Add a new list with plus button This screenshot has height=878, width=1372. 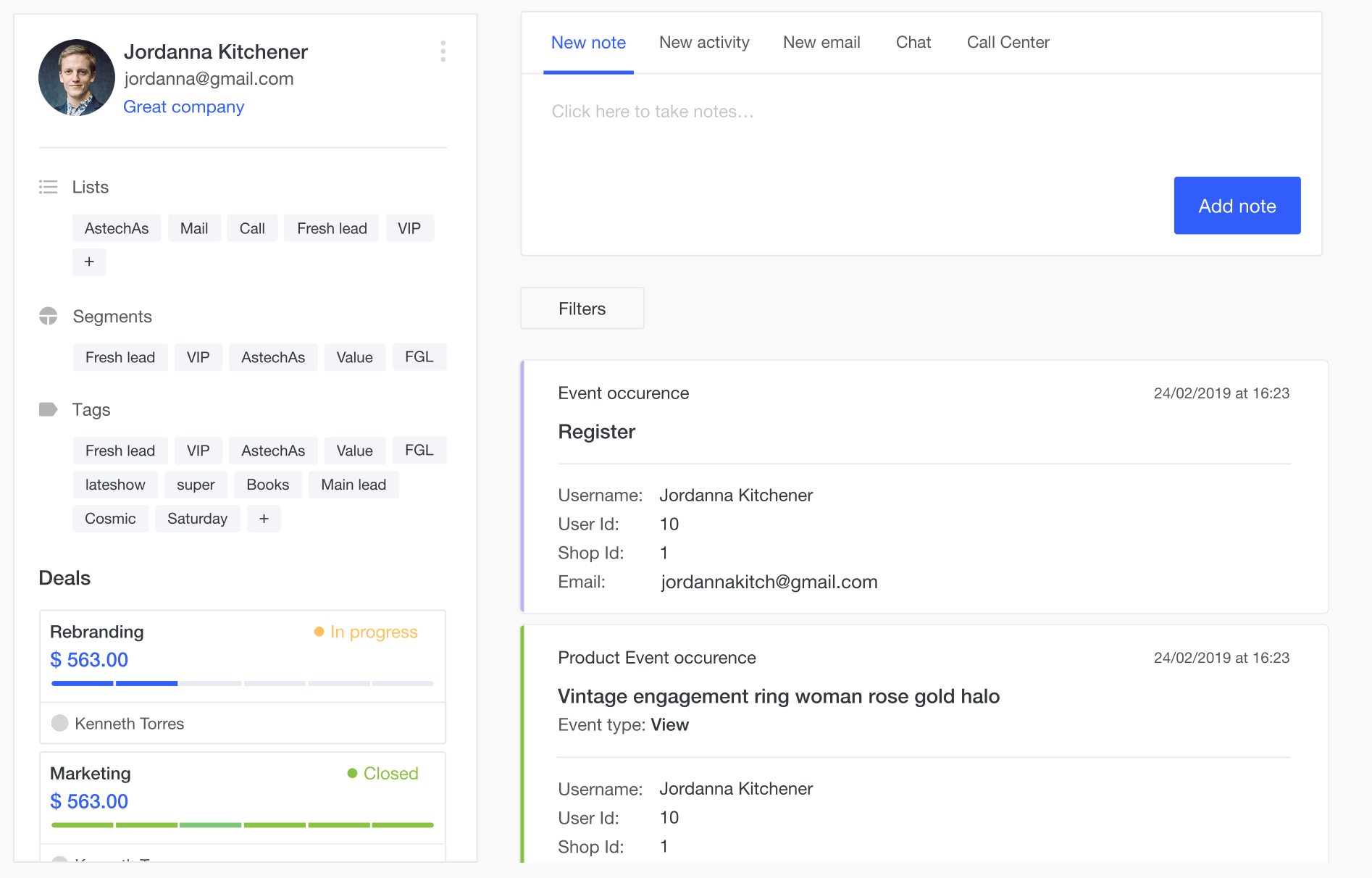[89, 262]
